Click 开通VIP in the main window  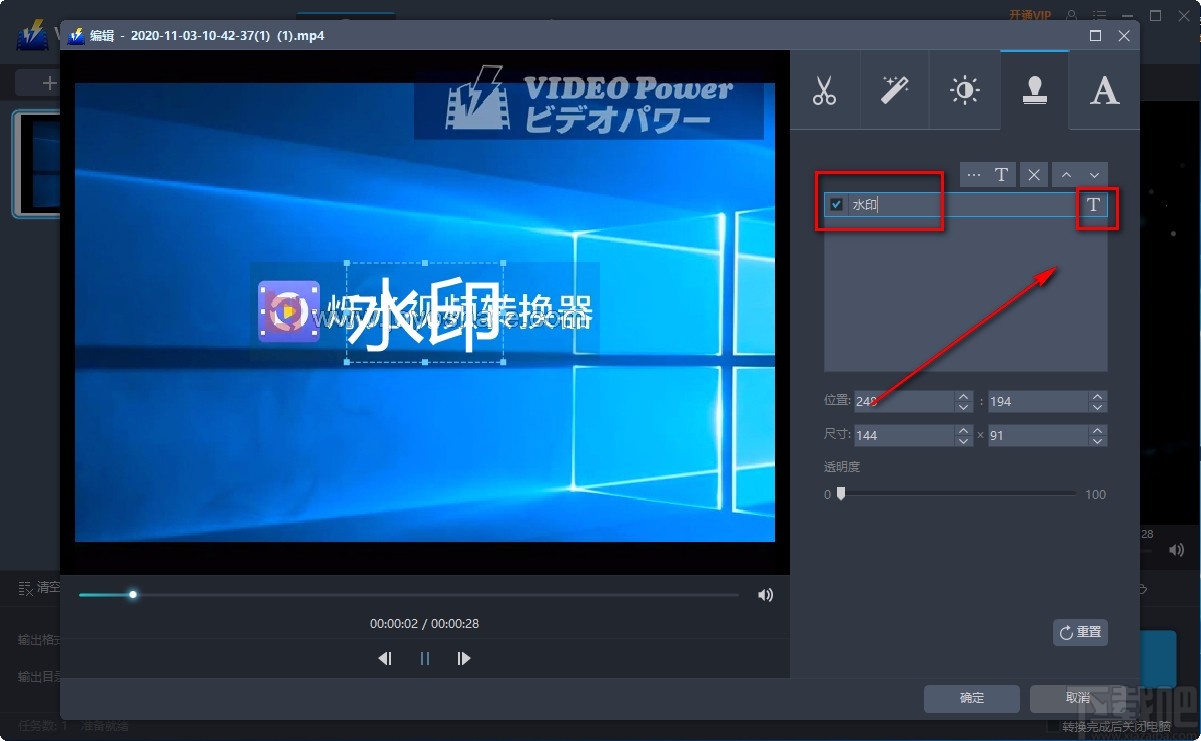pyautogui.click(x=1030, y=15)
